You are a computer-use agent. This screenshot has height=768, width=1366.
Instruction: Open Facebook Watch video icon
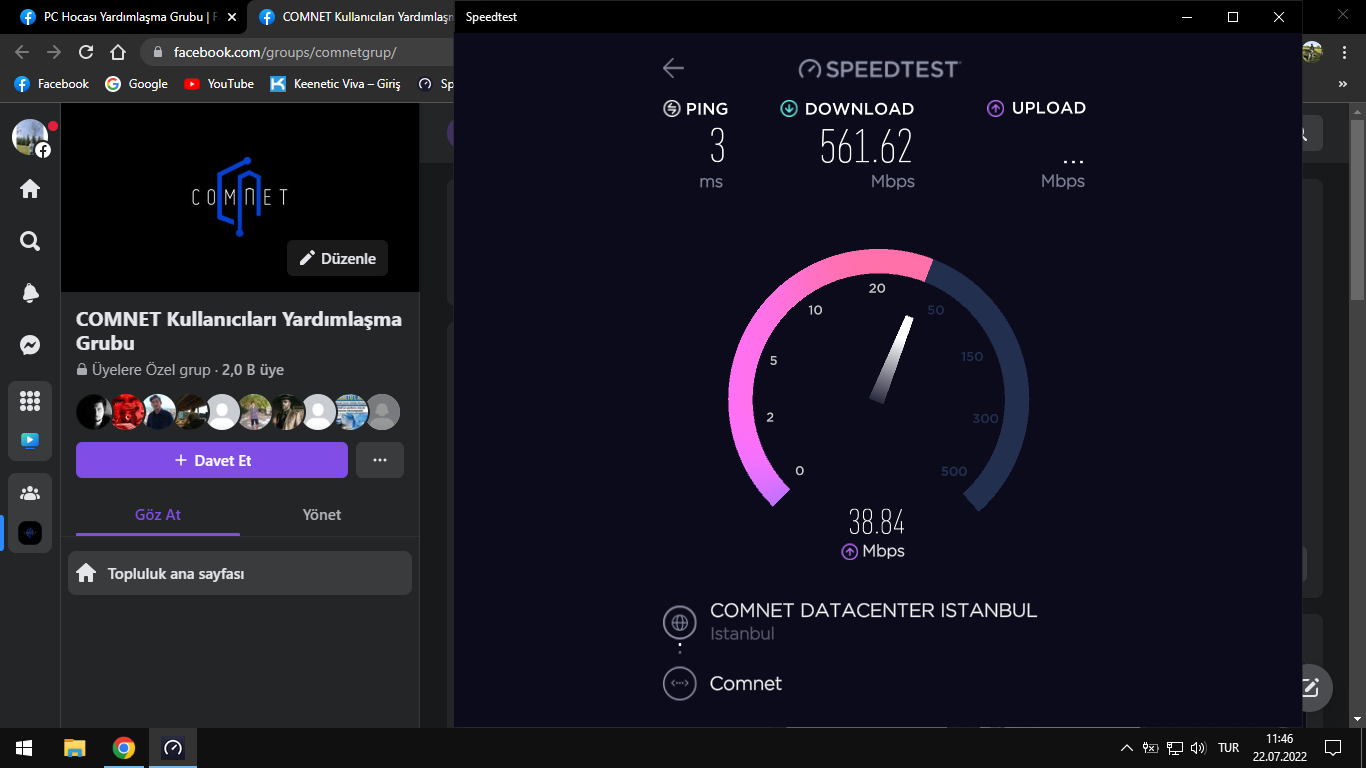[30, 440]
